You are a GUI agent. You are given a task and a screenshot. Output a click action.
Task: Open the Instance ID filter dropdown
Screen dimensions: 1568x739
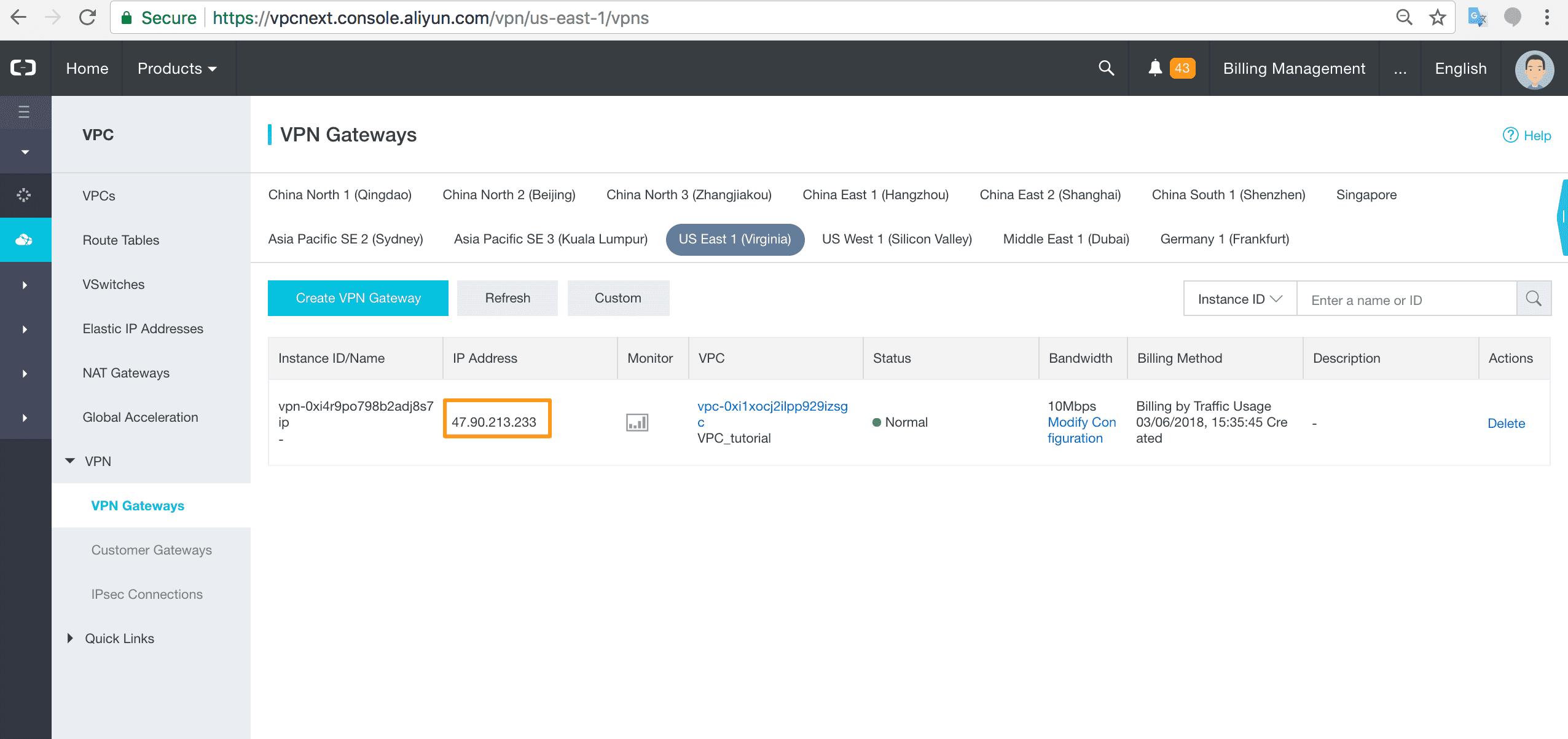pos(1239,299)
